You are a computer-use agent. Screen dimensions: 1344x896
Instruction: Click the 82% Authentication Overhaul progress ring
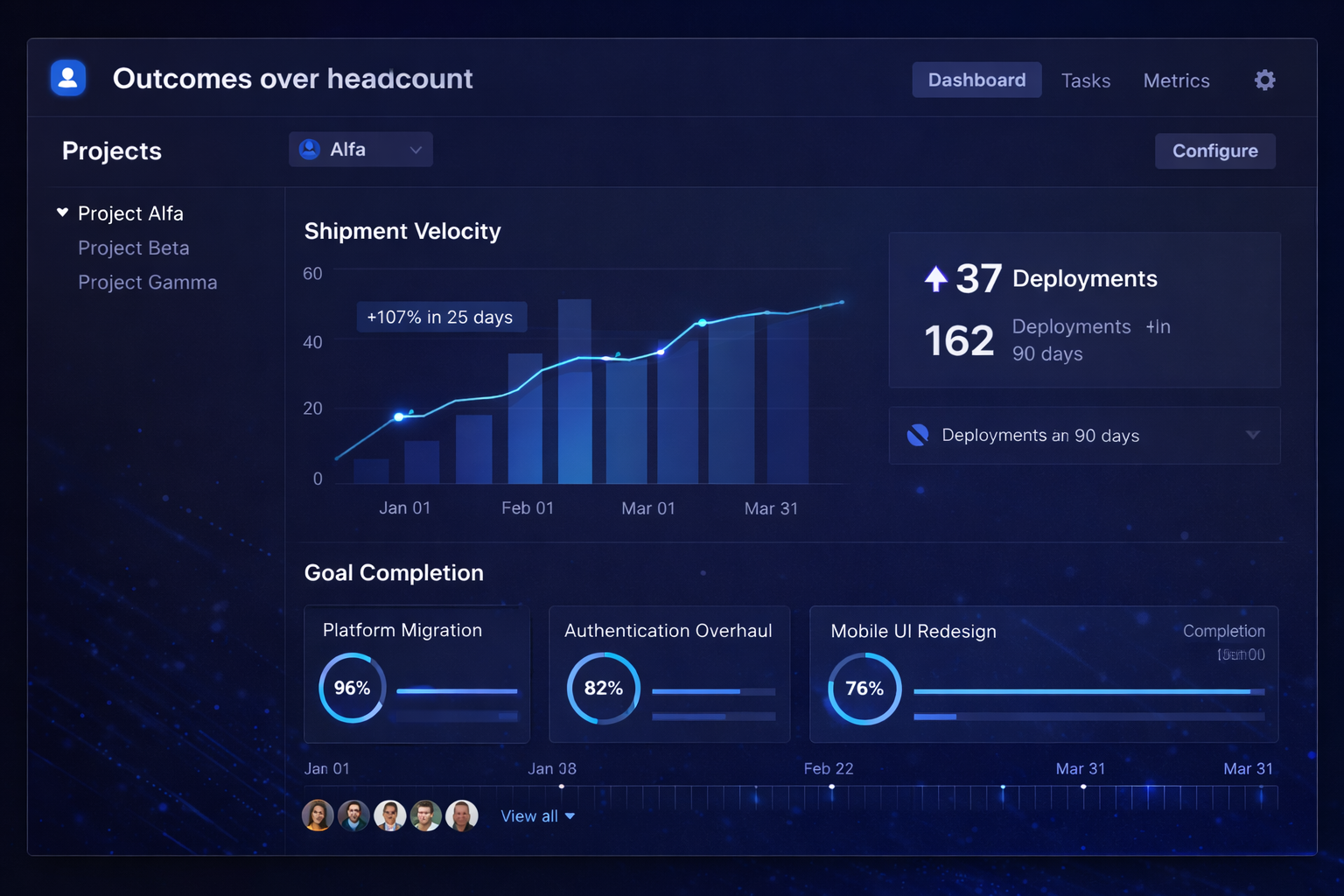pyautogui.click(x=603, y=688)
